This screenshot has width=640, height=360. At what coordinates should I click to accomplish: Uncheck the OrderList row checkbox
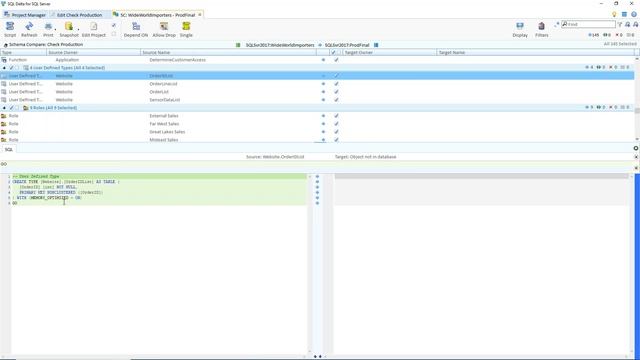pyautogui.click(x=336, y=92)
